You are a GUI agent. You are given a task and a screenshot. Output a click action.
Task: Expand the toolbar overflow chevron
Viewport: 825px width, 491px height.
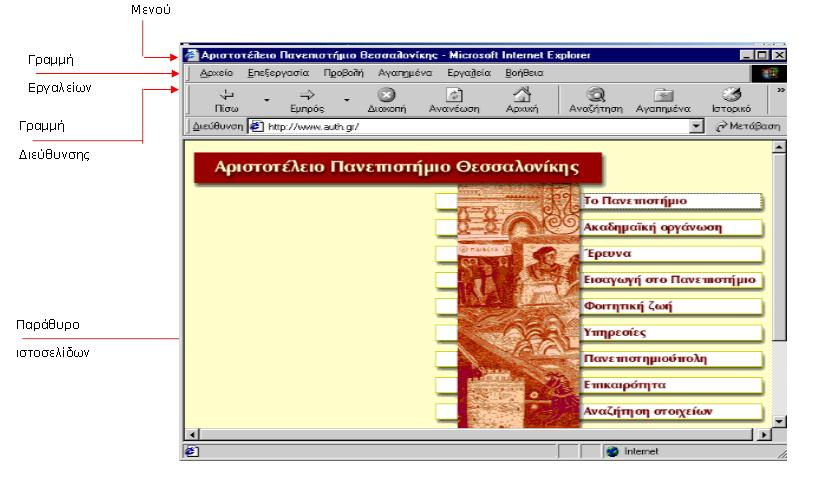pyautogui.click(x=781, y=91)
